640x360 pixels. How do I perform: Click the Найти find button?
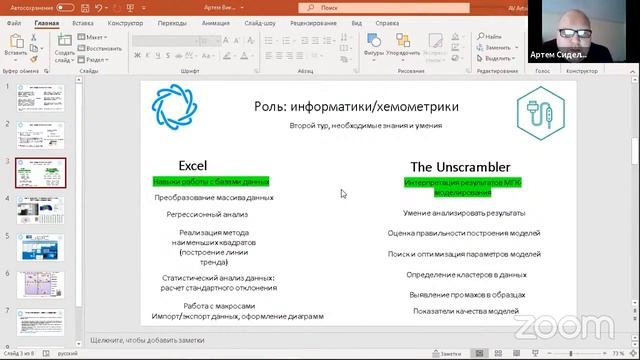[489, 37]
